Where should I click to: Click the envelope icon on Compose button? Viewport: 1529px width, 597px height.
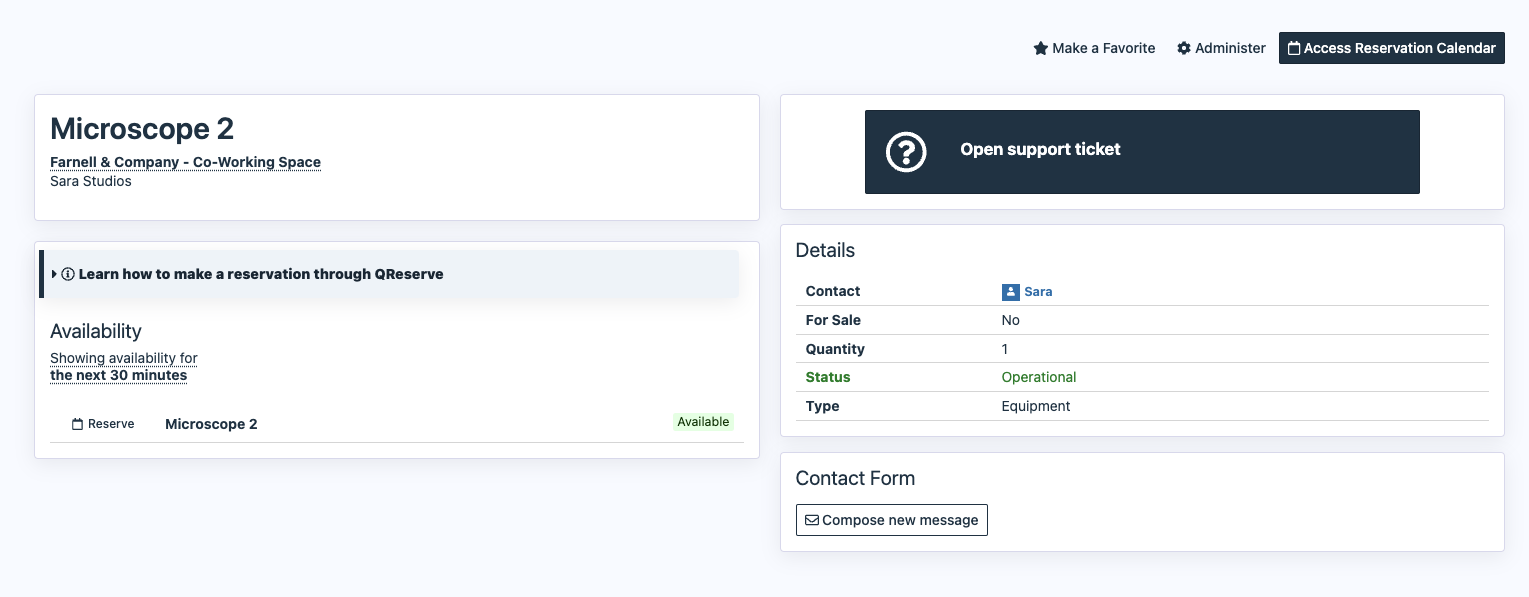pos(812,520)
